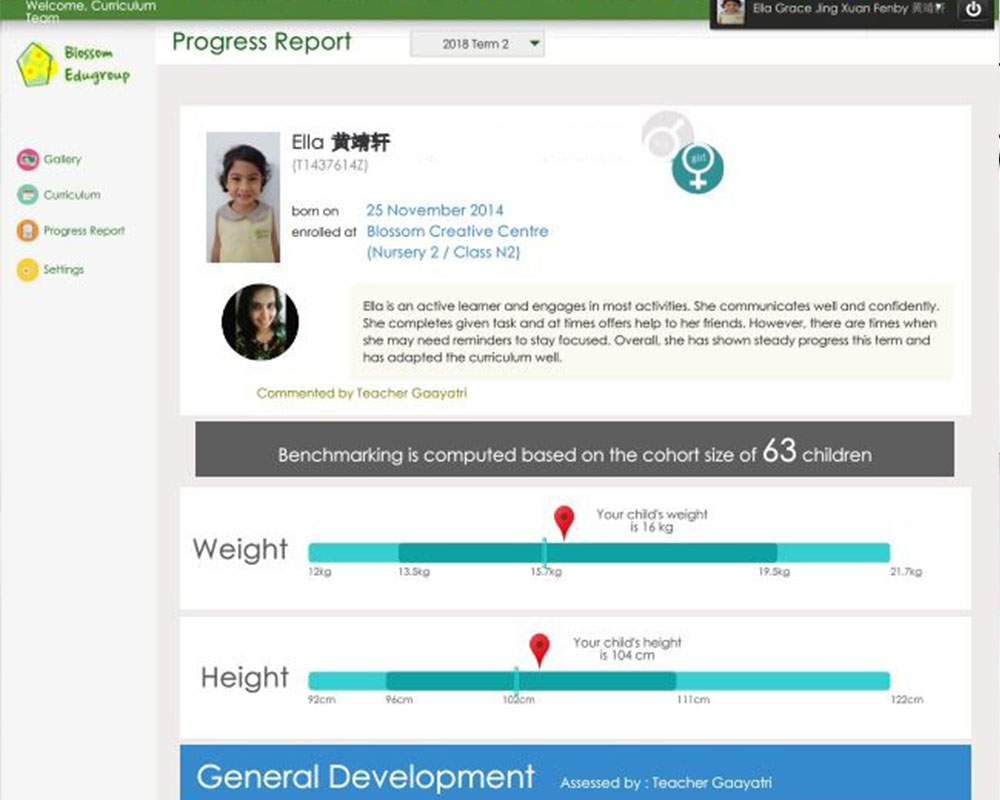This screenshot has height=800, width=1000.
Task: Click the red height marker pin
Action: pos(540,648)
